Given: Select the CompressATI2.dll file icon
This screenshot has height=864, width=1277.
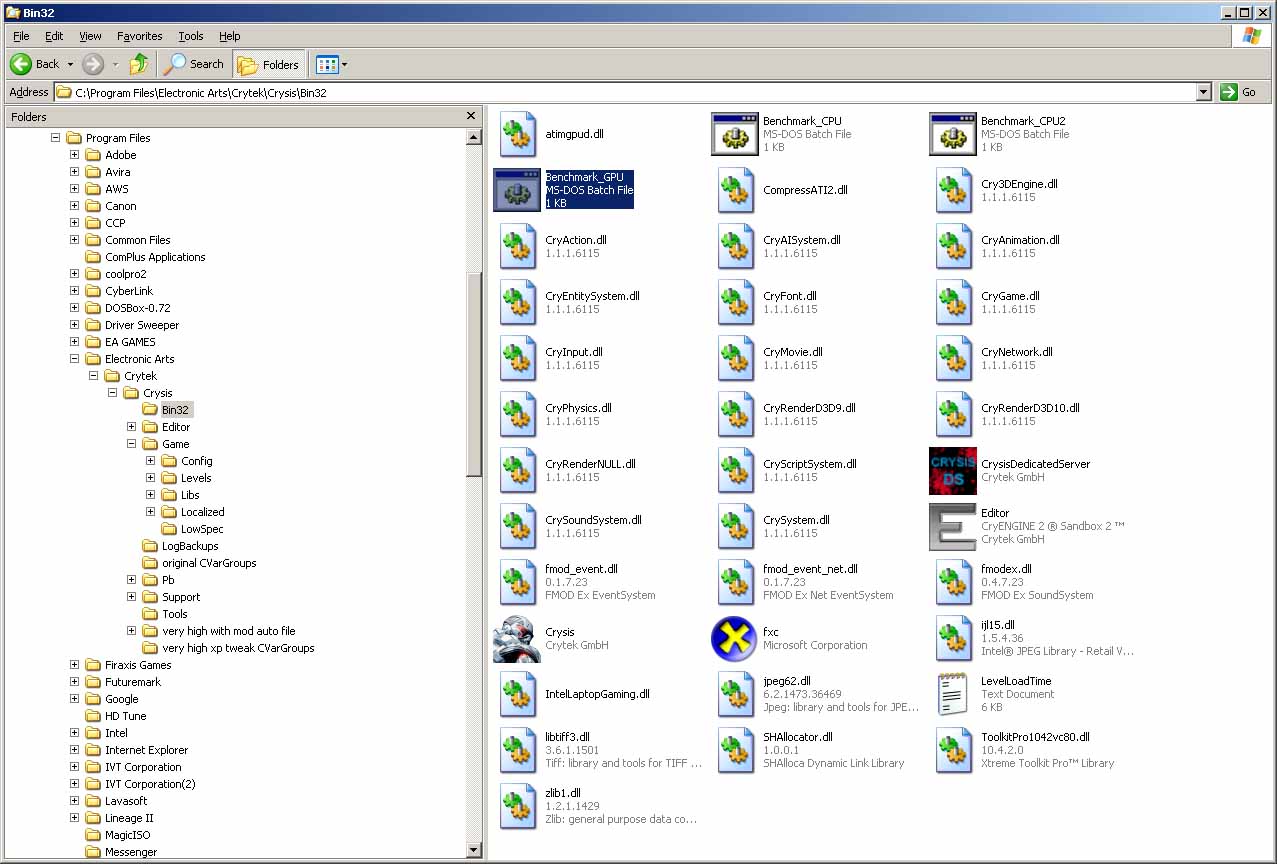Looking at the screenshot, I should click(736, 190).
